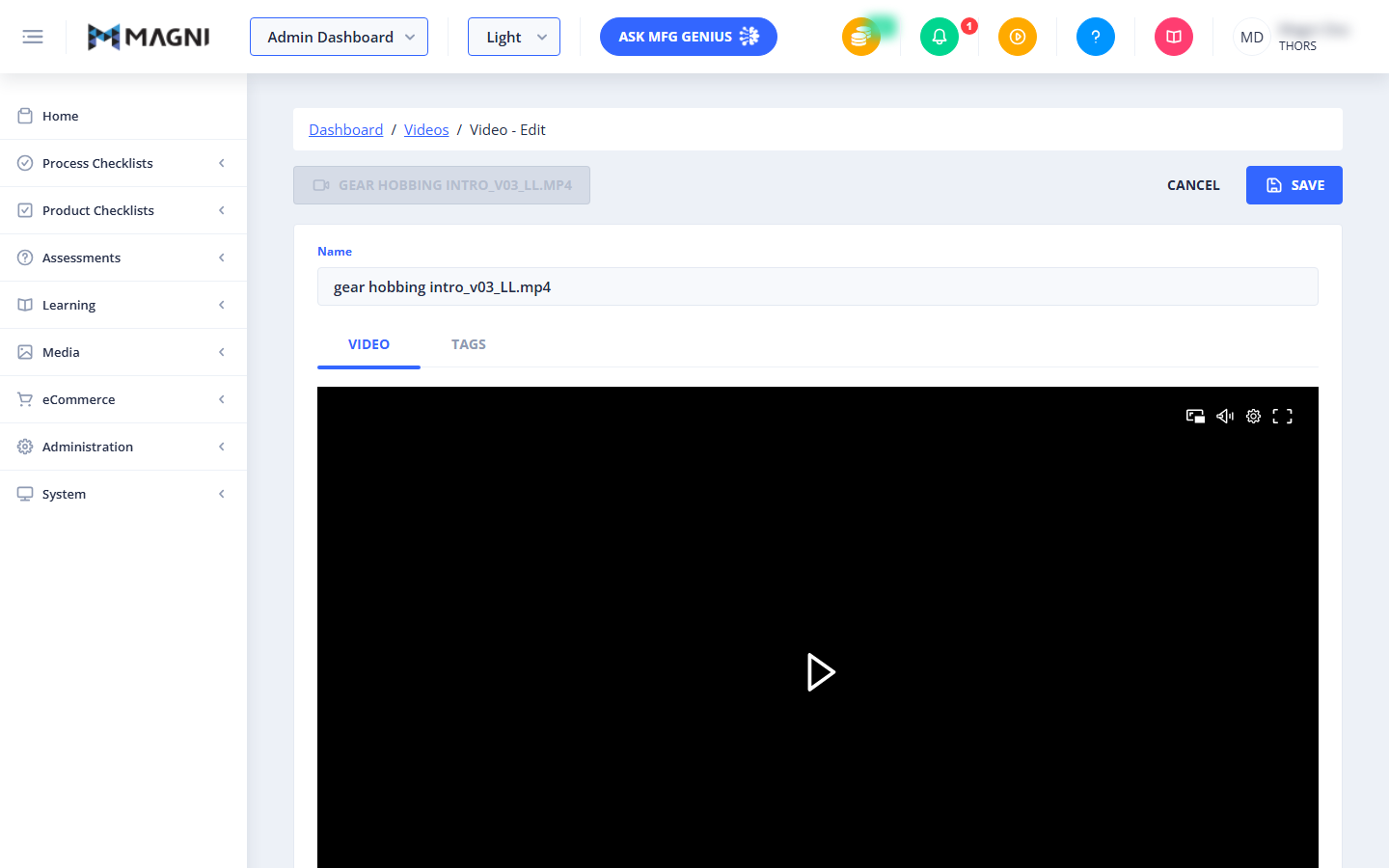The width and height of the screenshot is (1389, 868).
Task: Click the SAVE button
Action: point(1294,185)
